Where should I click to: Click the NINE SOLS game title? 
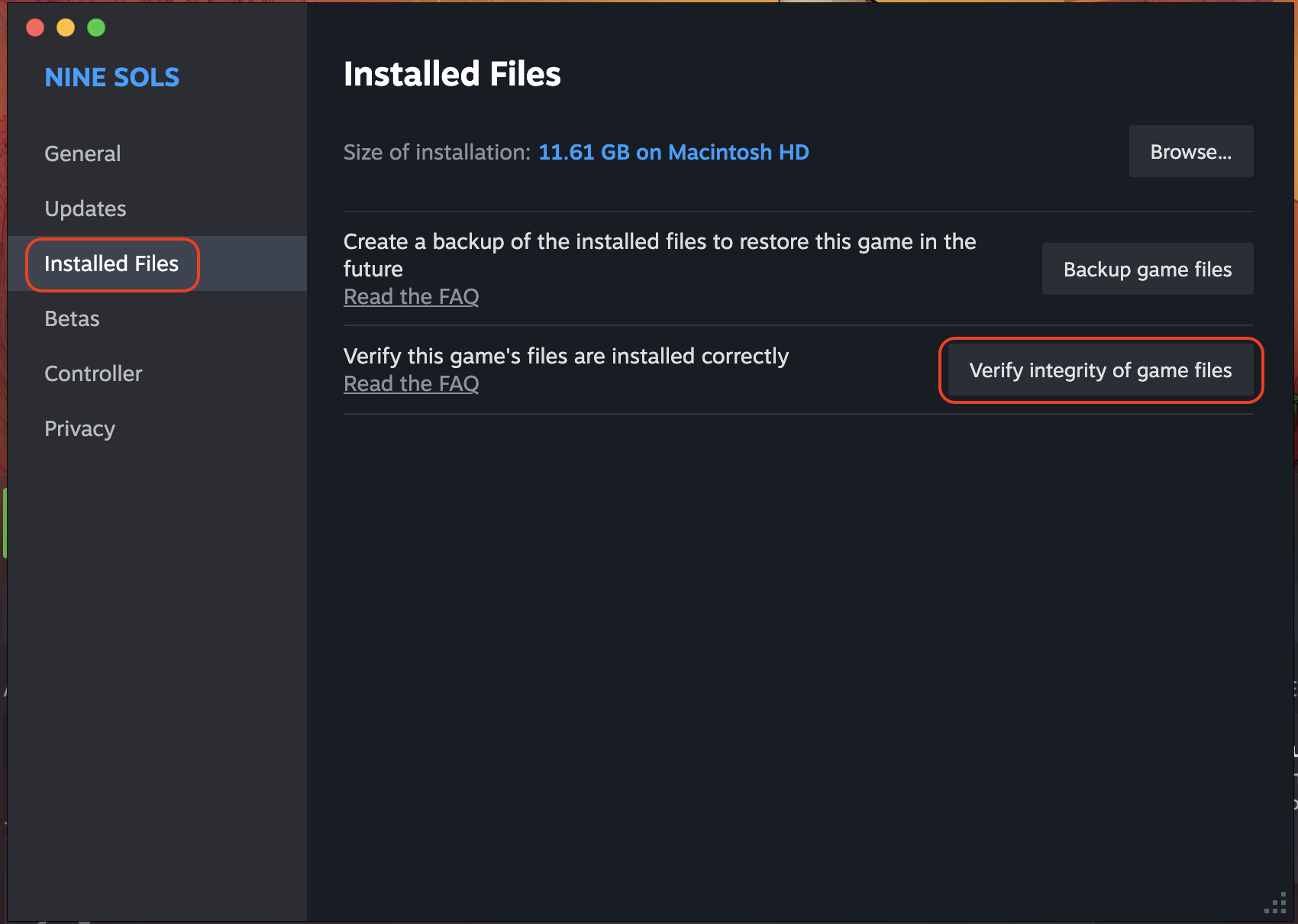point(111,77)
